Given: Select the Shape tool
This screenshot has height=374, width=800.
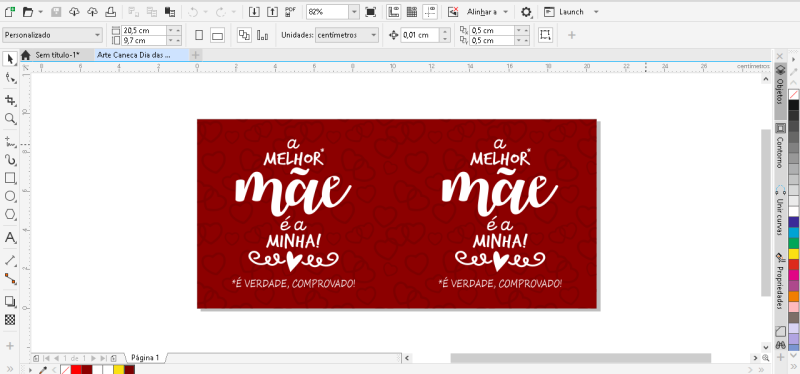Looking at the screenshot, I should pyautogui.click(x=10, y=78).
